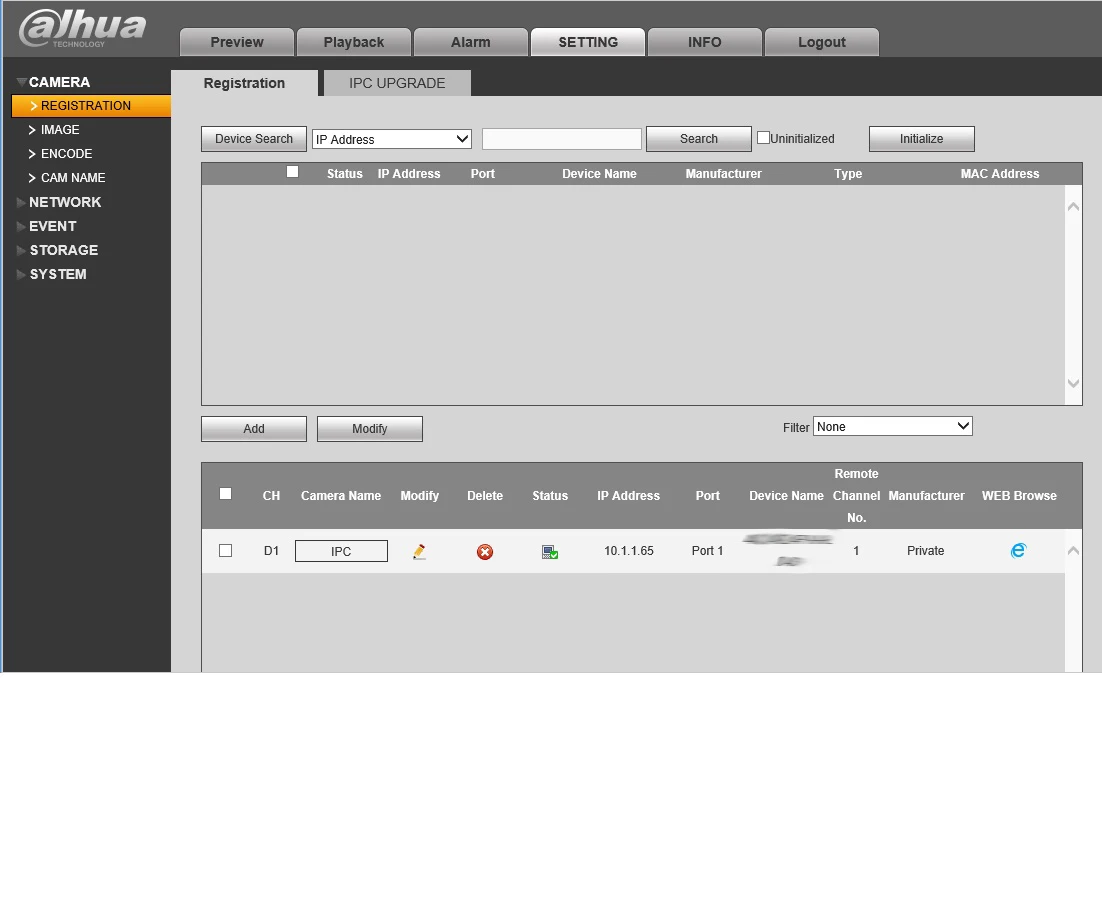Click the Remote Channel No. column header
The height and width of the screenshot is (900, 1102).
point(856,495)
